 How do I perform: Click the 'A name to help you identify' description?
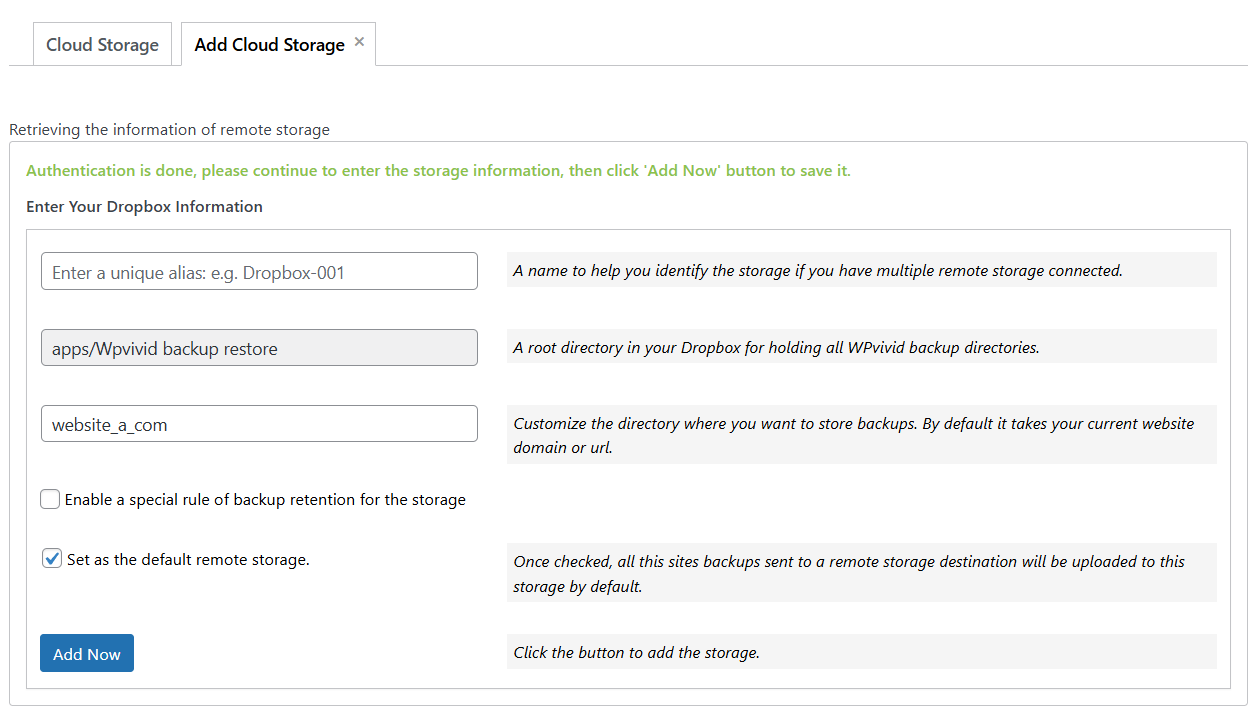click(817, 270)
